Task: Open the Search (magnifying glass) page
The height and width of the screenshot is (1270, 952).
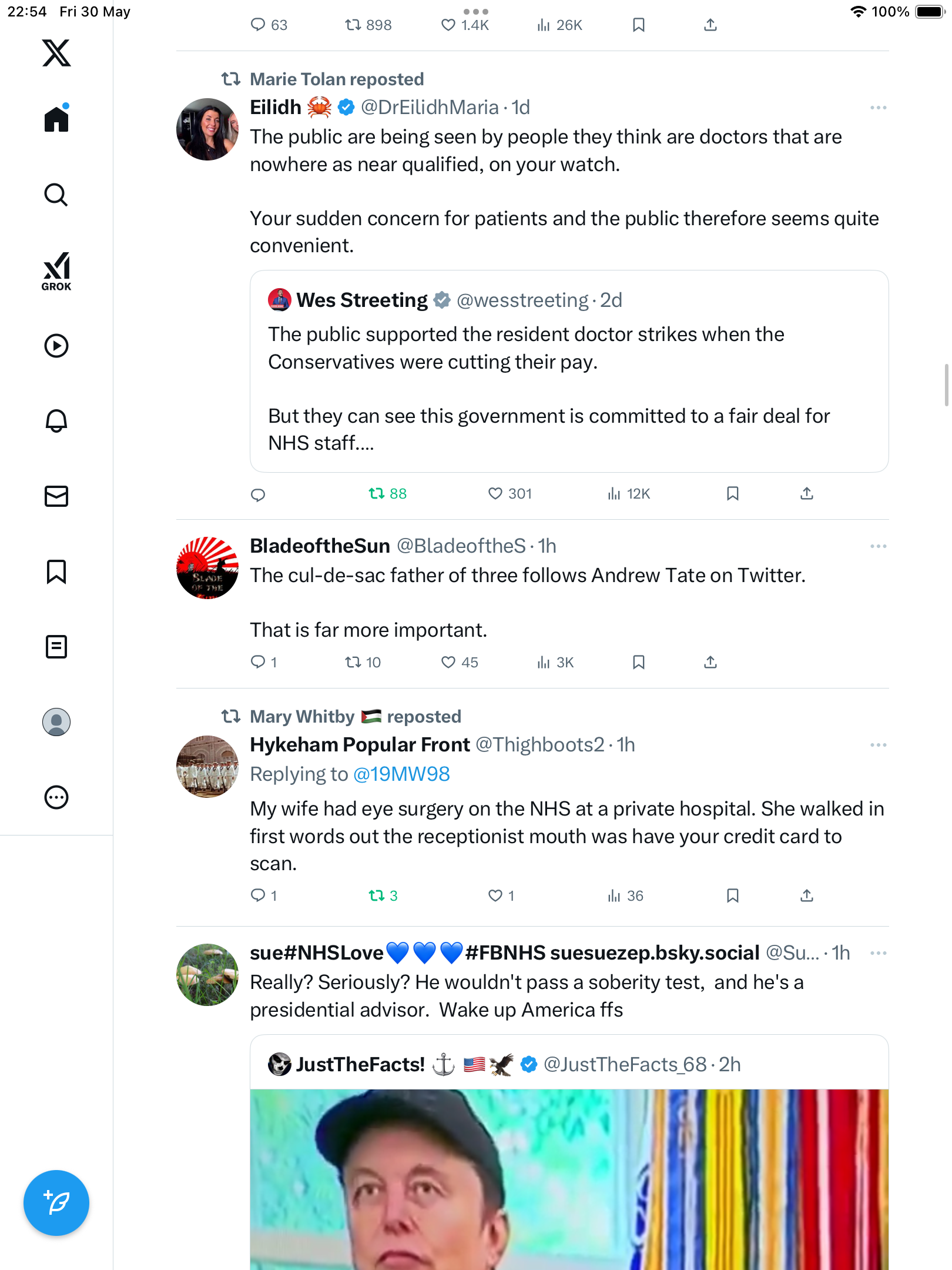Action: (56, 195)
